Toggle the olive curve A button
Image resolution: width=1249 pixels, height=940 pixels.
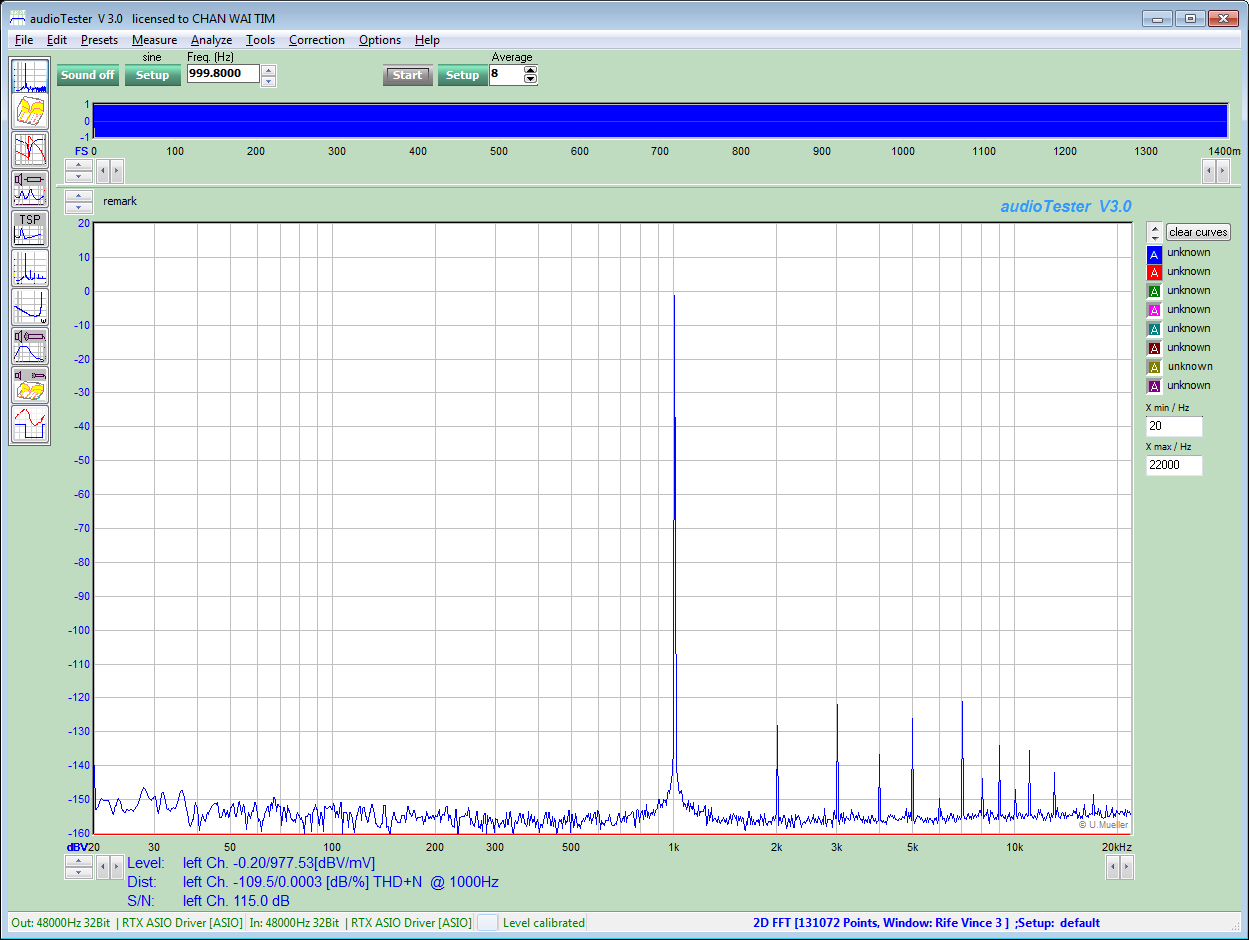point(1154,367)
